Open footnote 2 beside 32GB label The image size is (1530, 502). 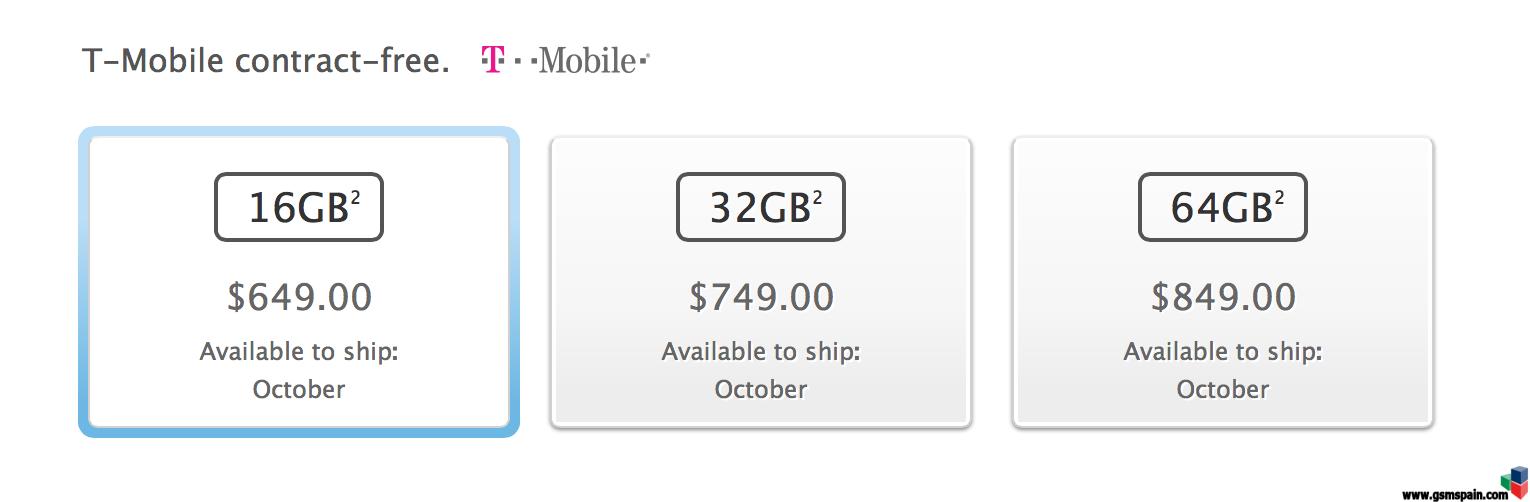817,196
